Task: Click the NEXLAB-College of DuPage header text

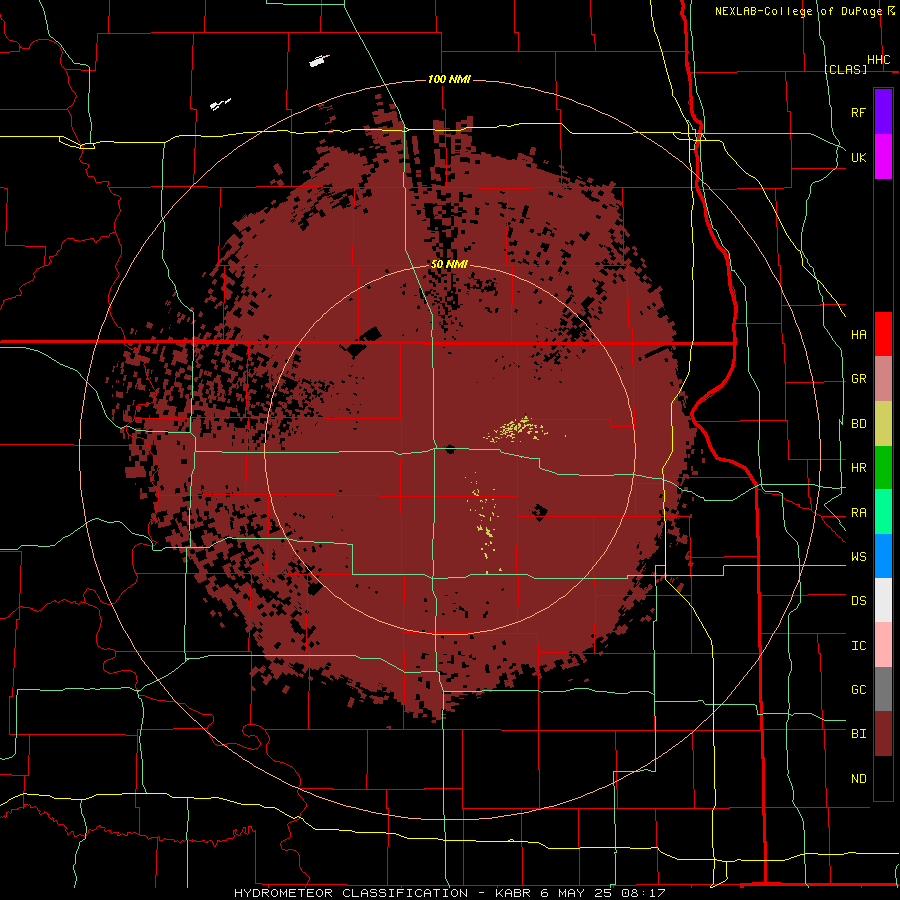Action: 798,11
